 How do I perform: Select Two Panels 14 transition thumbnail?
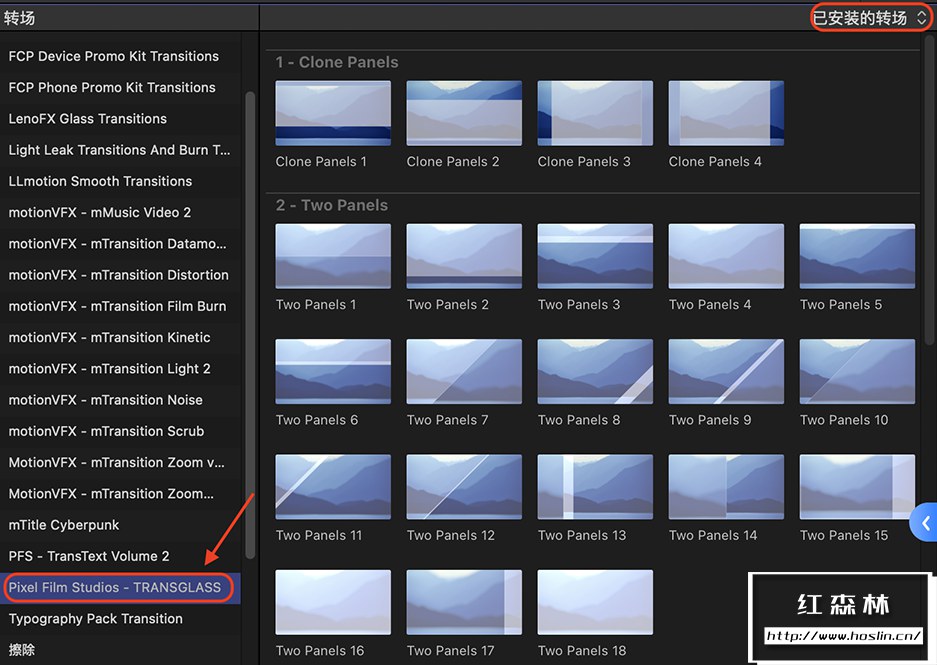tap(726, 487)
